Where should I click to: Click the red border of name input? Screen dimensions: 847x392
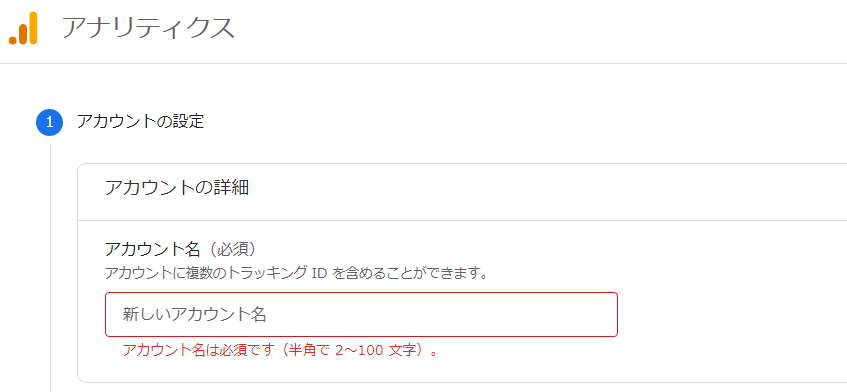tap(361, 293)
